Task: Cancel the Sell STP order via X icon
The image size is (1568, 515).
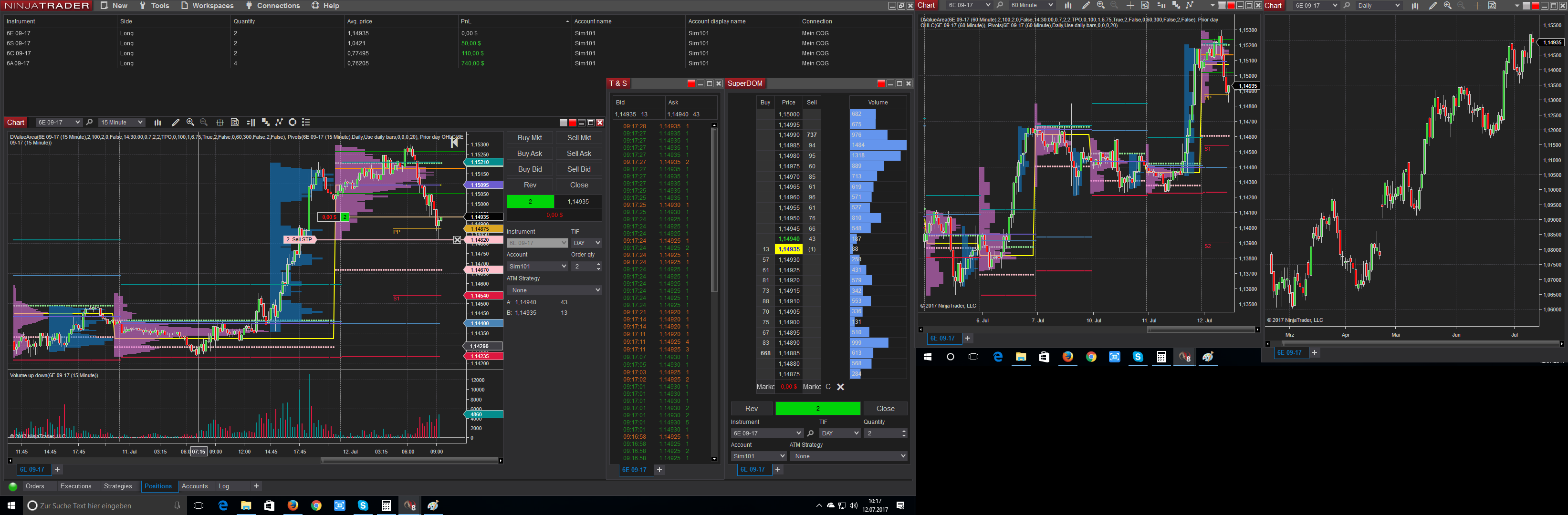Action: point(457,239)
